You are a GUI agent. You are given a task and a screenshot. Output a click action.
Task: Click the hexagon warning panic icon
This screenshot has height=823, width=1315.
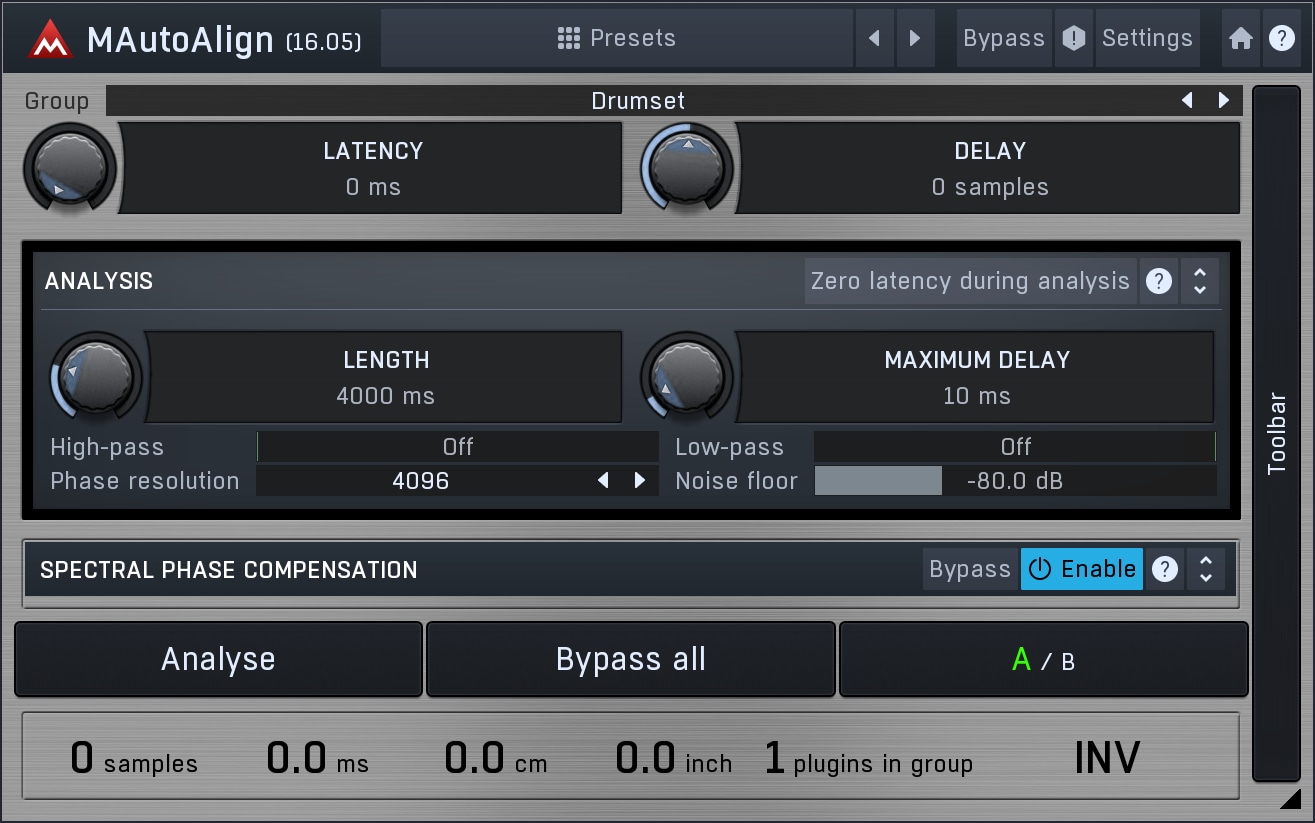tap(1074, 38)
